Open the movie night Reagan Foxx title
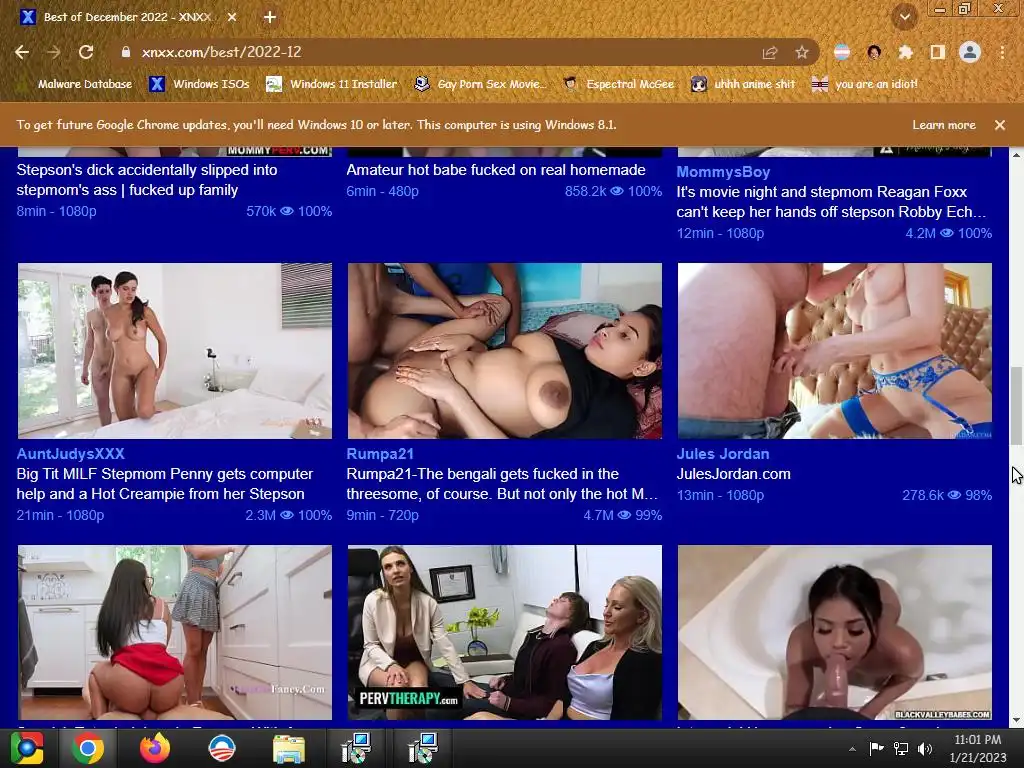Screen dimensions: 1024x768 831,202
